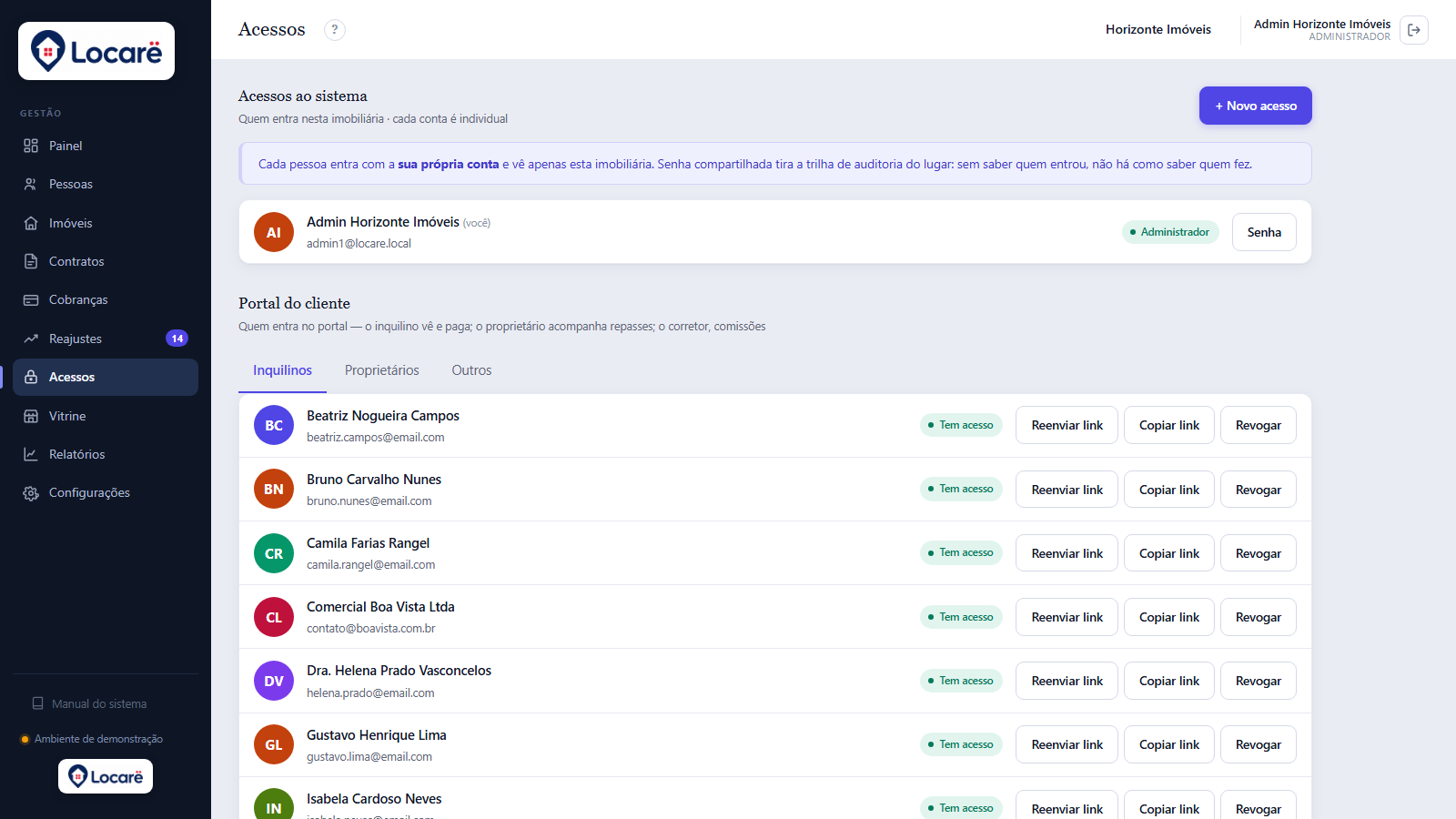Image resolution: width=1456 pixels, height=819 pixels.
Task: Open the Relatórios chart icon
Action: tap(31, 454)
